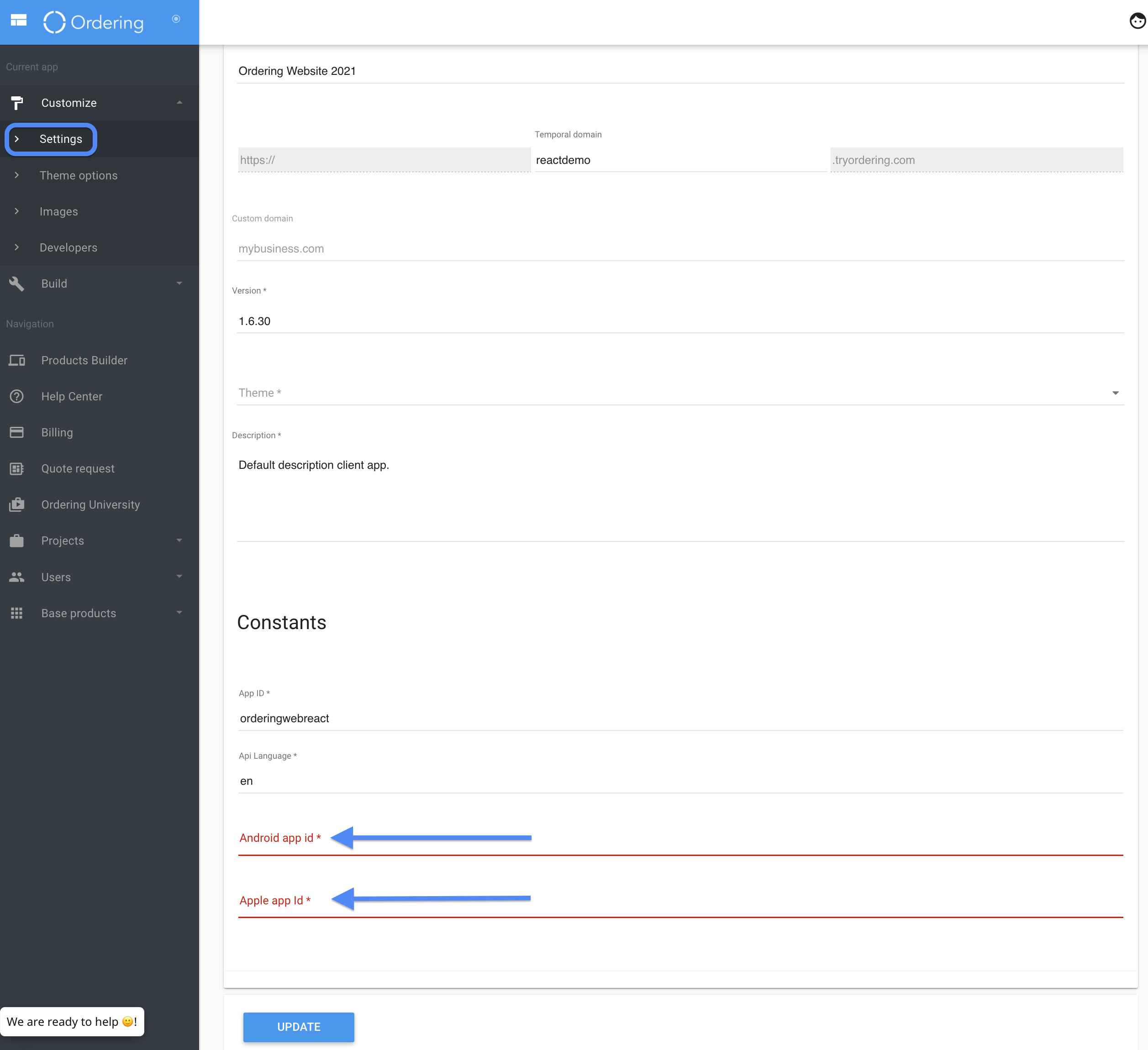Click the Billing card icon
1148x1050 pixels.
click(x=17, y=432)
